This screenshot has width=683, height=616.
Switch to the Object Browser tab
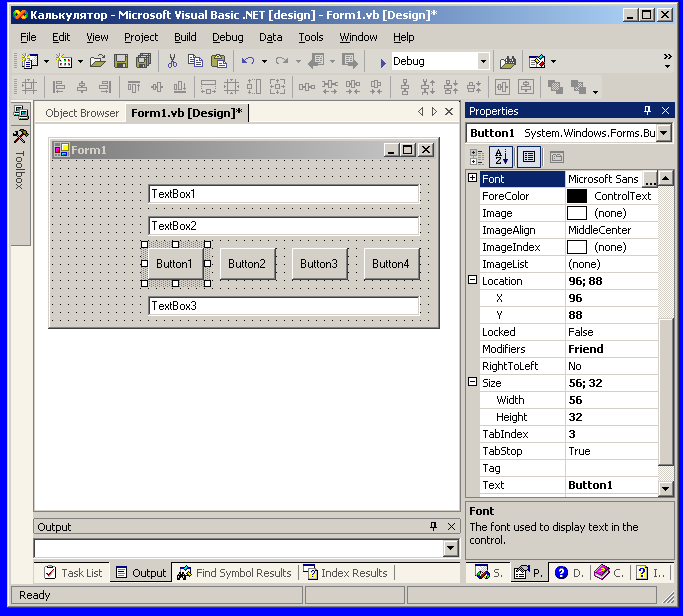(x=82, y=113)
